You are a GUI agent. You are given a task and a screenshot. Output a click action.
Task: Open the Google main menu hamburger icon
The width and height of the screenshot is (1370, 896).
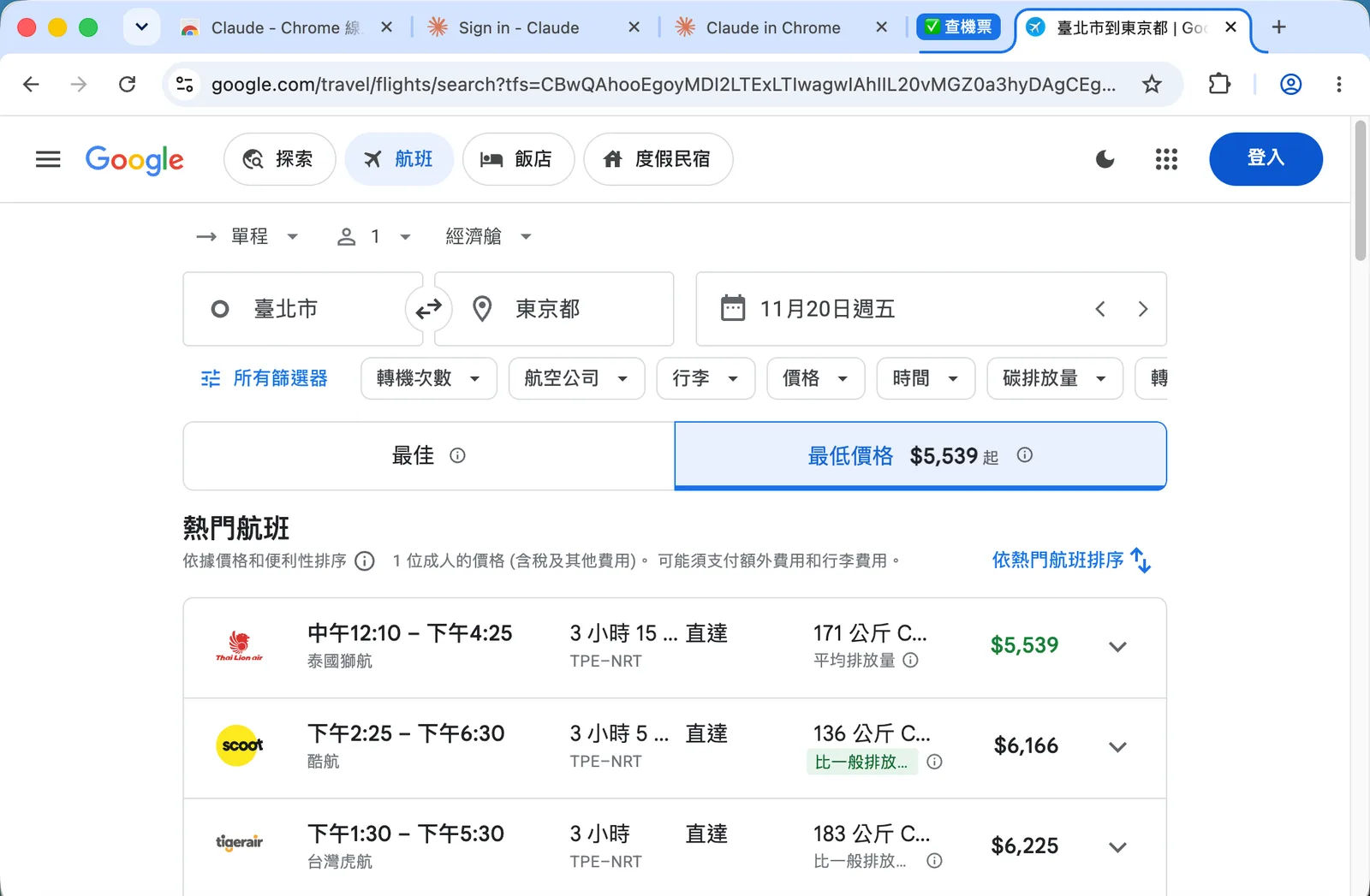(x=48, y=159)
